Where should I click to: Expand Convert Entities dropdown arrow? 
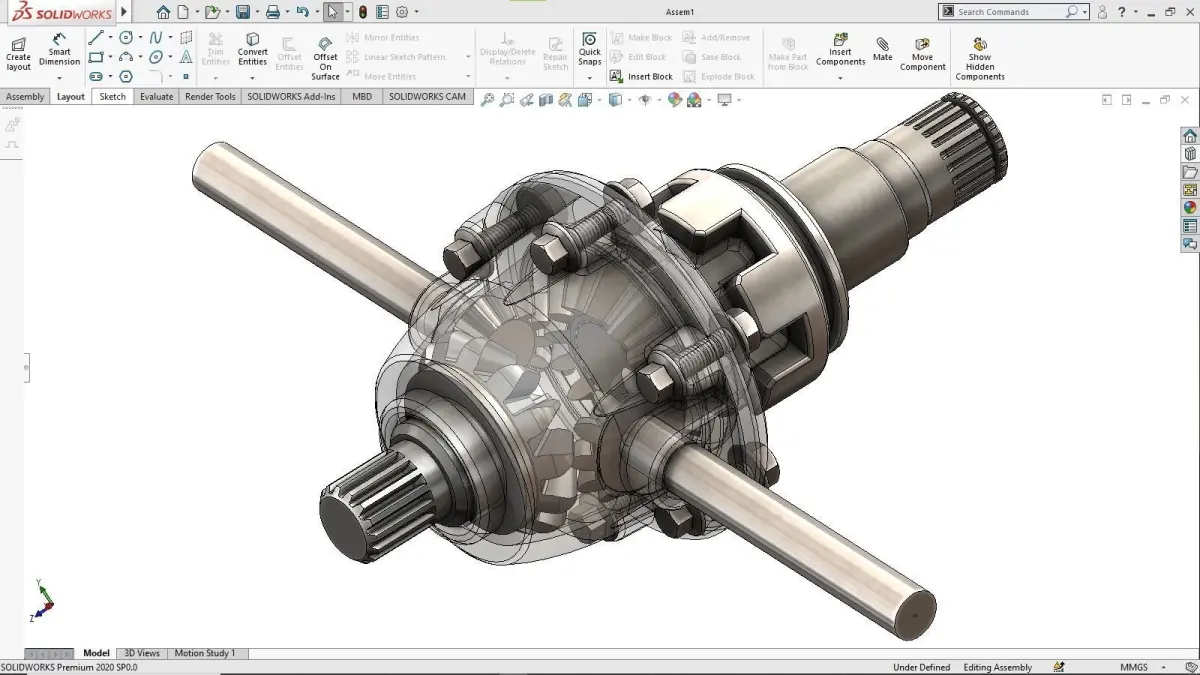(252, 78)
